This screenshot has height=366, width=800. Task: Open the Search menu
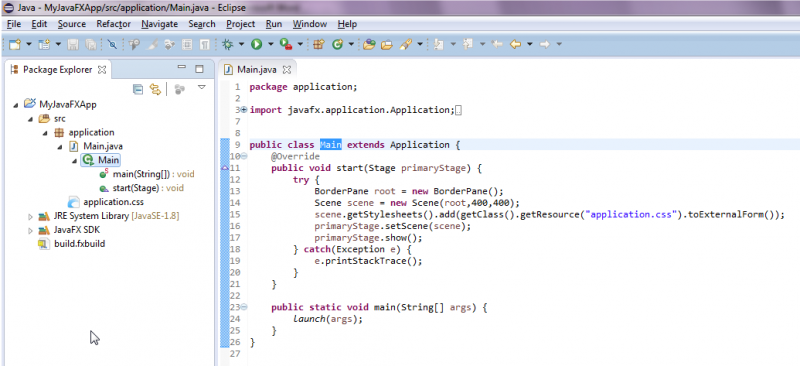202,24
